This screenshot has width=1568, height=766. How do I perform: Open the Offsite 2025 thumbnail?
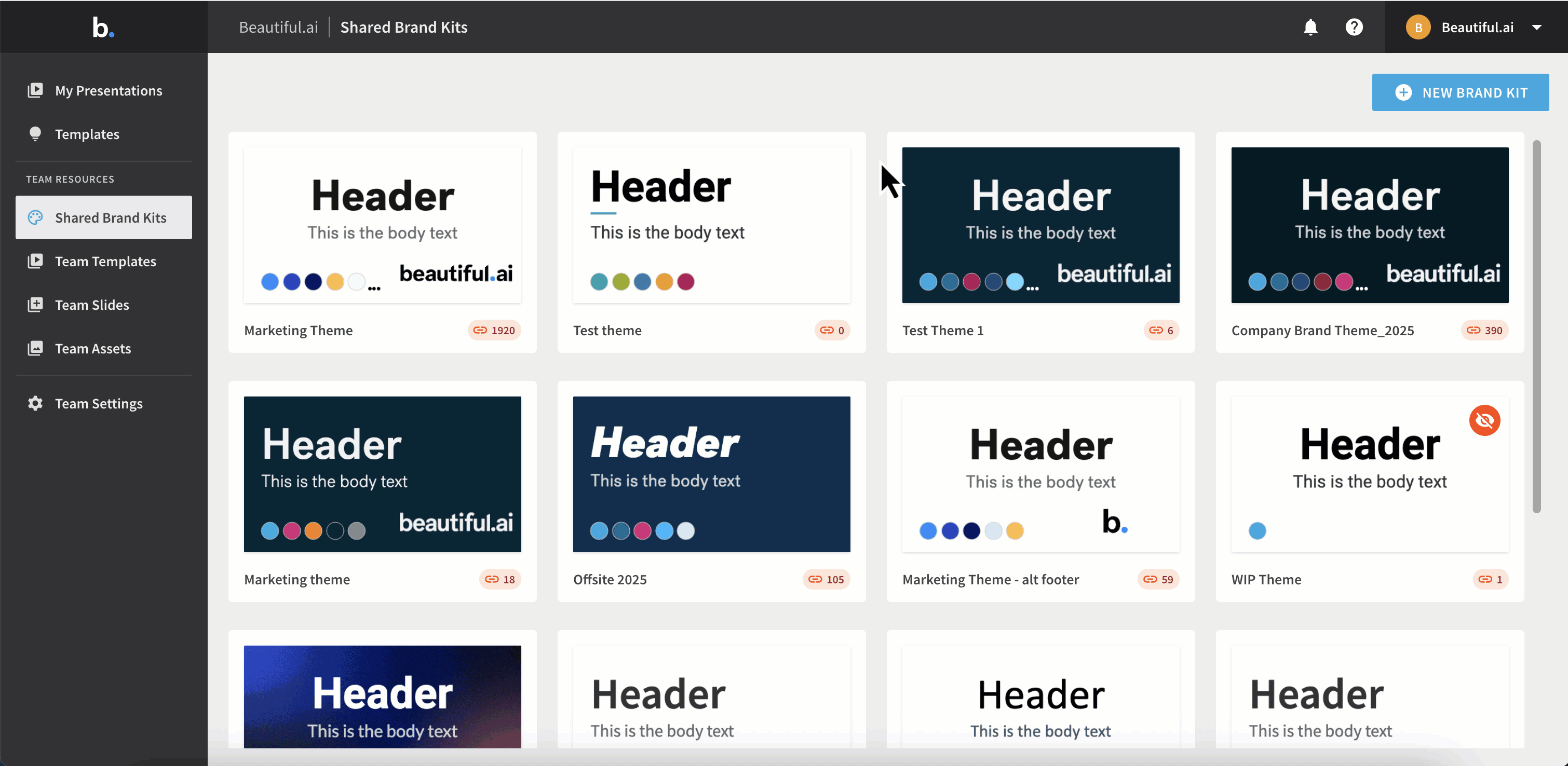coord(711,474)
